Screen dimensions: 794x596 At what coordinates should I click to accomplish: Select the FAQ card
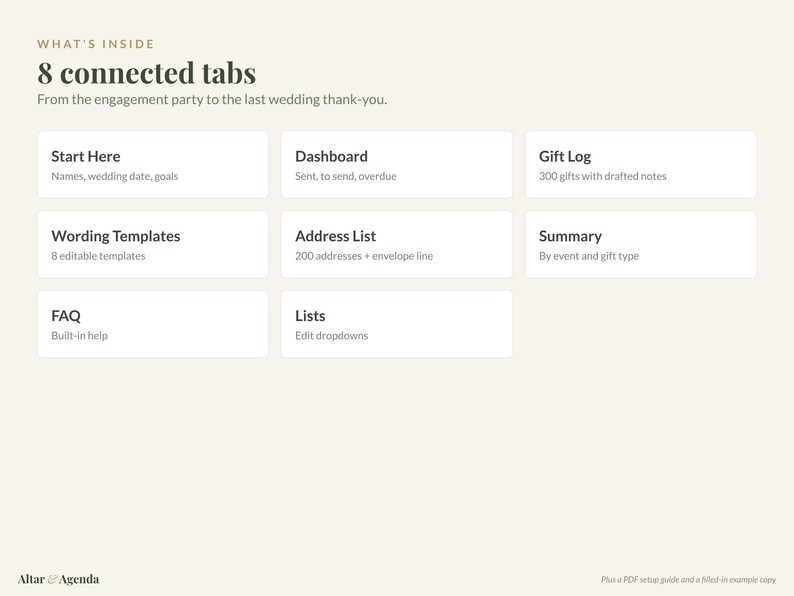click(153, 324)
